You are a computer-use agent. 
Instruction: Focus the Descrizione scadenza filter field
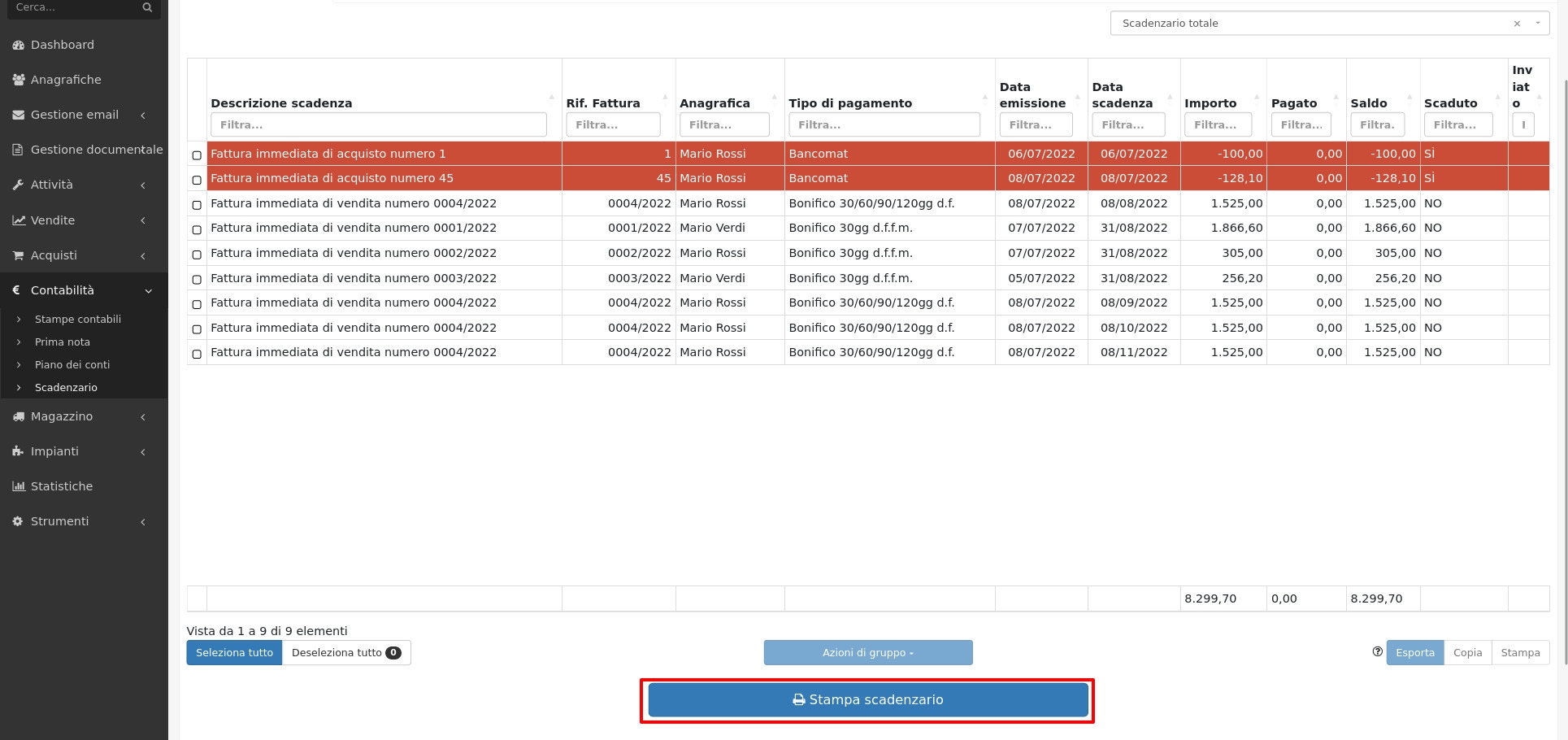click(378, 125)
